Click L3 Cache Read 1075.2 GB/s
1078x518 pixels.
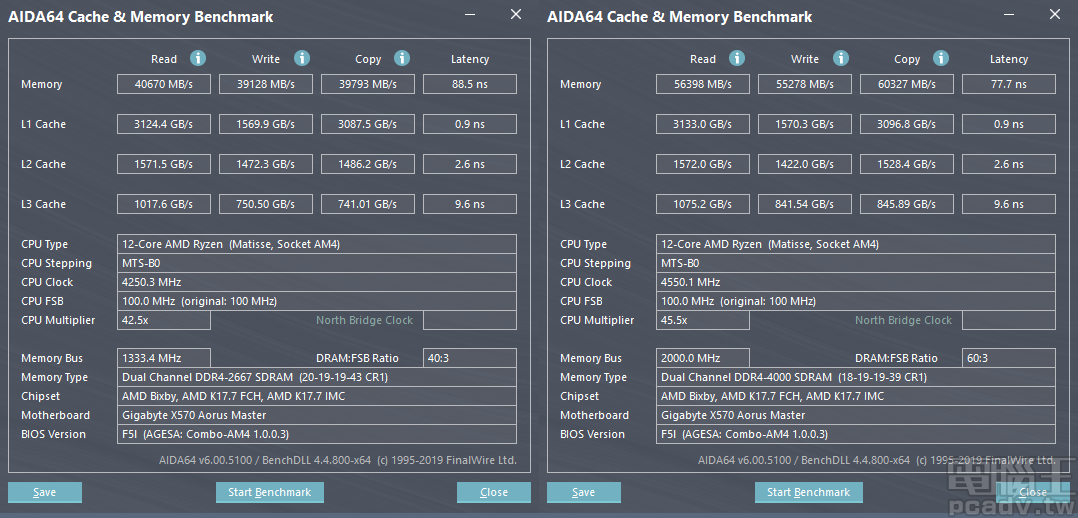(703, 204)
